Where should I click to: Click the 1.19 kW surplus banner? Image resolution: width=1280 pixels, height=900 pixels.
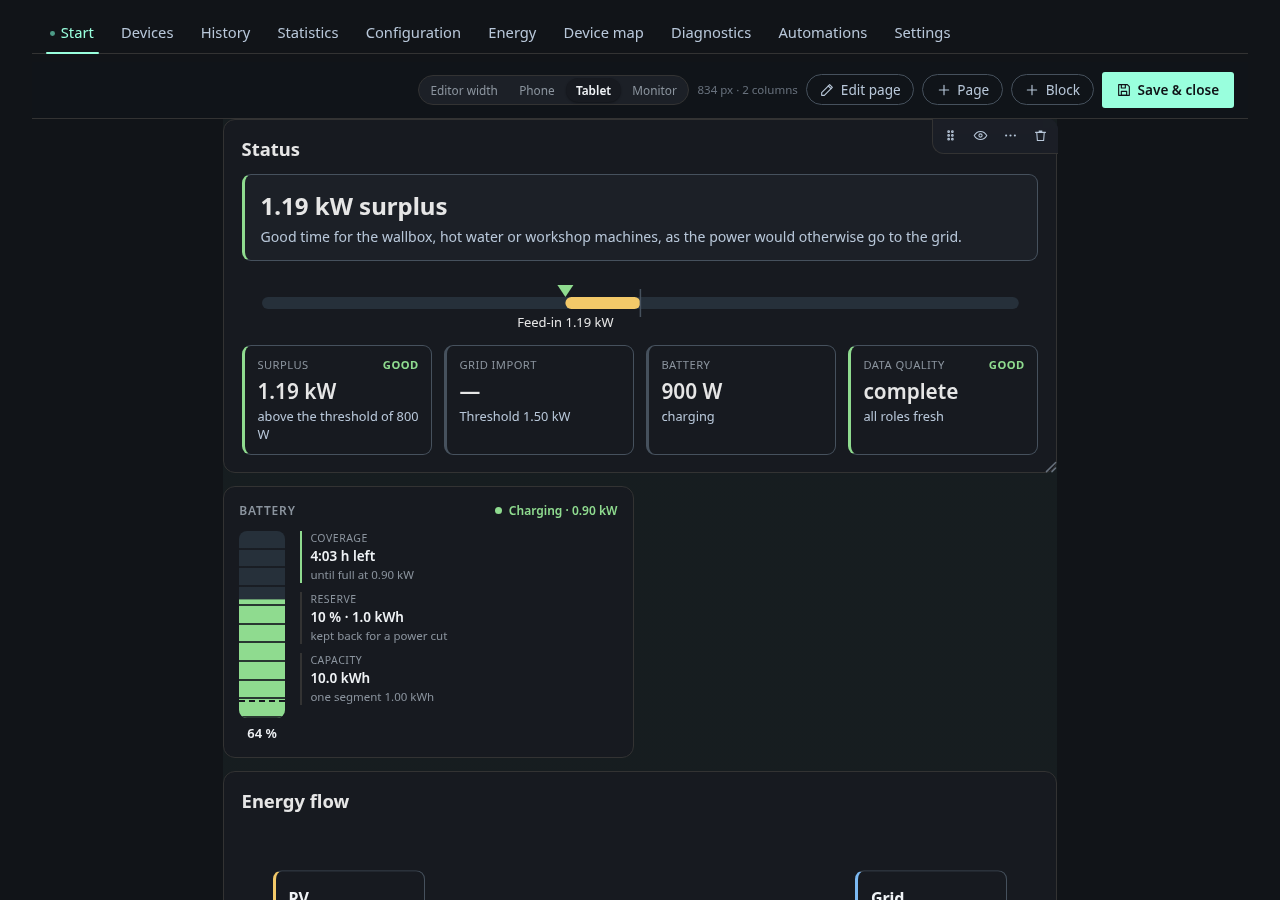[x=640, y=217]
